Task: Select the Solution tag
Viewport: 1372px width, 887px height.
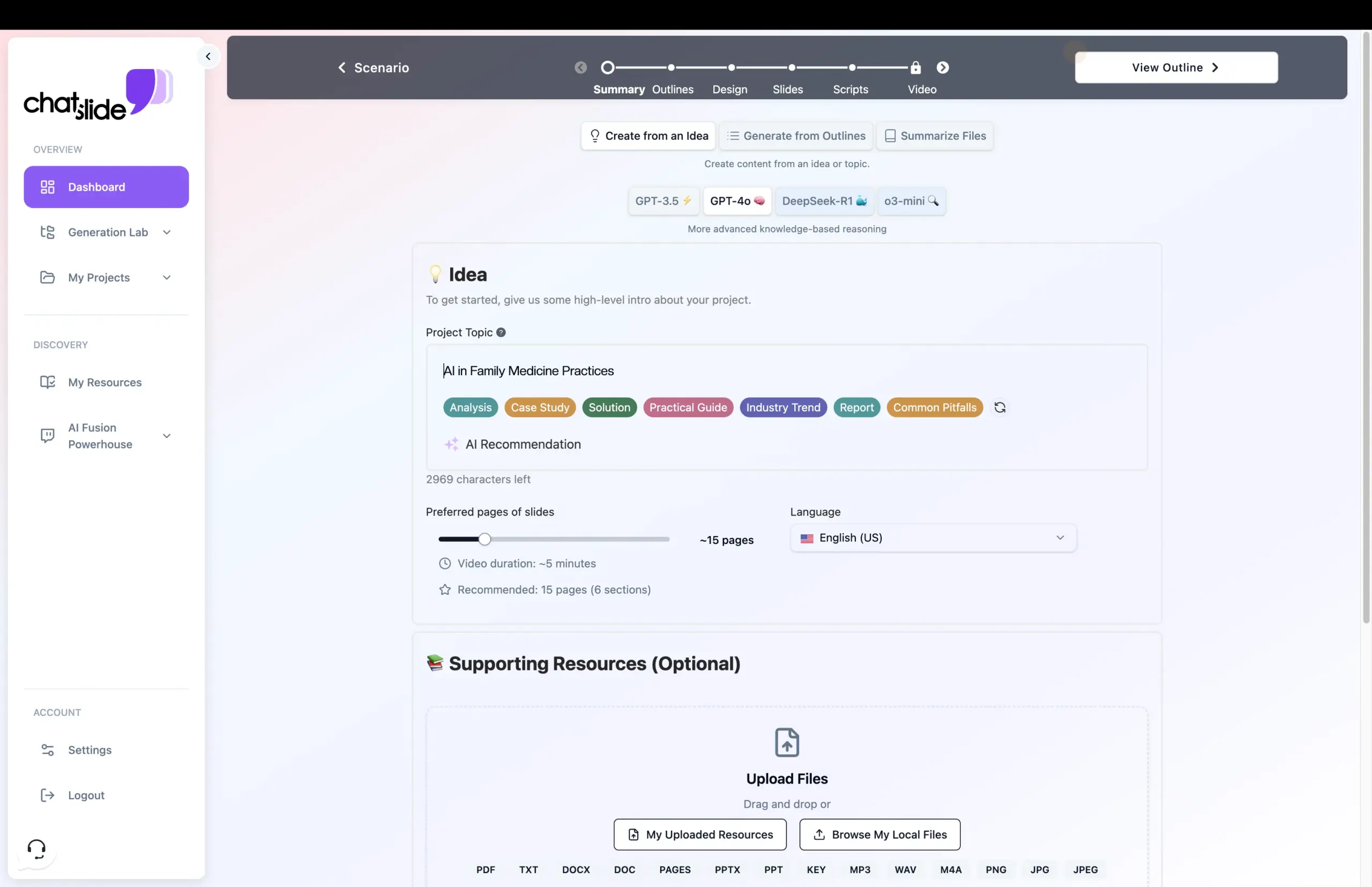Action: pos(609,408)
